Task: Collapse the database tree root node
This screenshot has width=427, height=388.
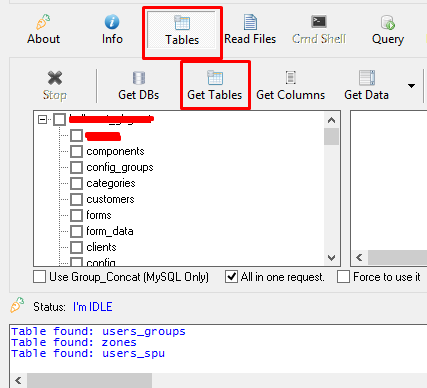Action: tap(42, 119)
